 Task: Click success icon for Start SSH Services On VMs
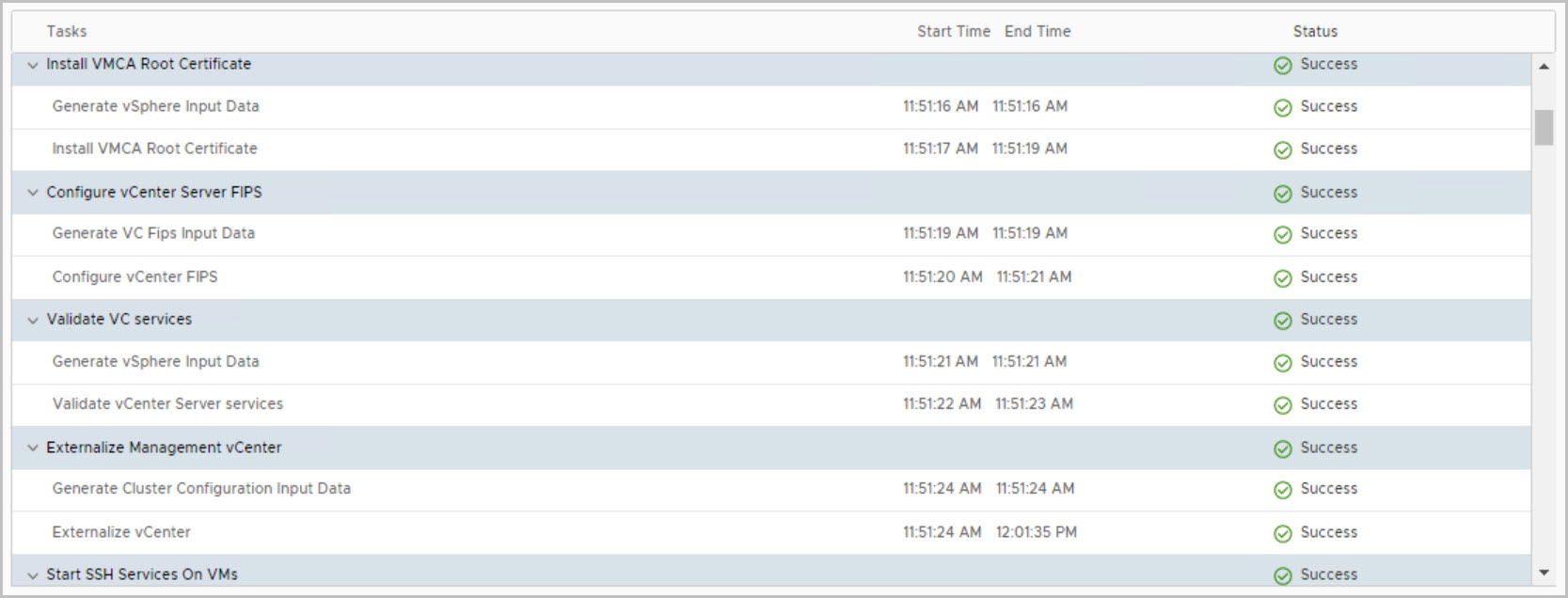coord(1282,575)
